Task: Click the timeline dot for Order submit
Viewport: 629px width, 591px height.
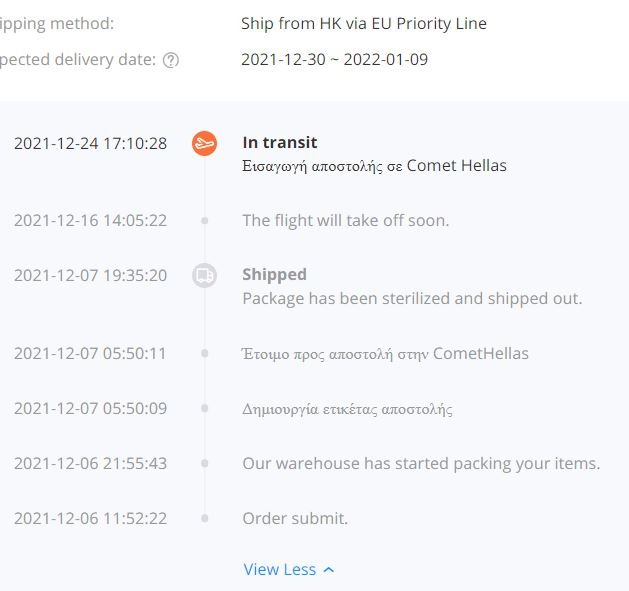Action: click(x=205, y=518)
